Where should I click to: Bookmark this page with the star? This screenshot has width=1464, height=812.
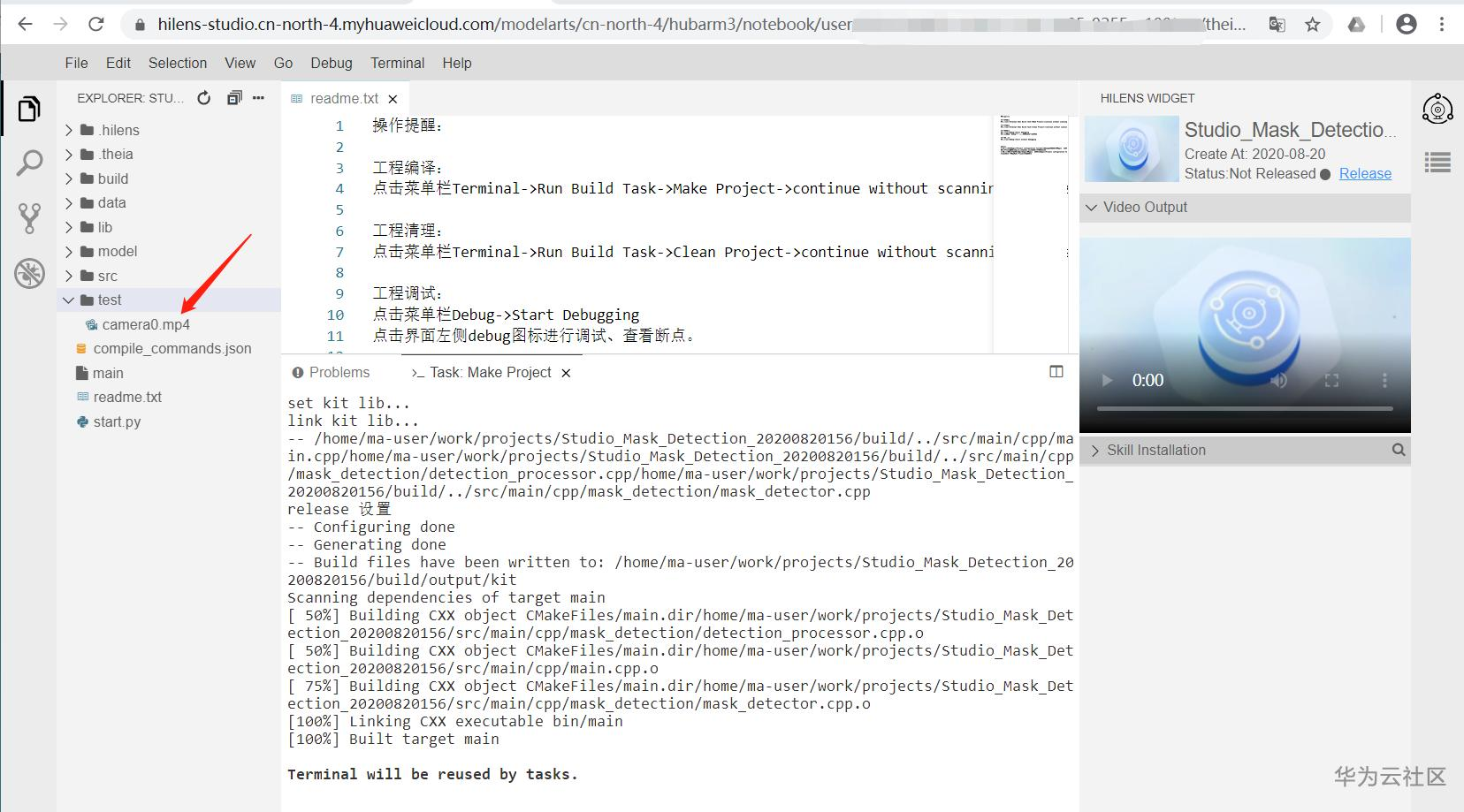tap(1313, 24)
